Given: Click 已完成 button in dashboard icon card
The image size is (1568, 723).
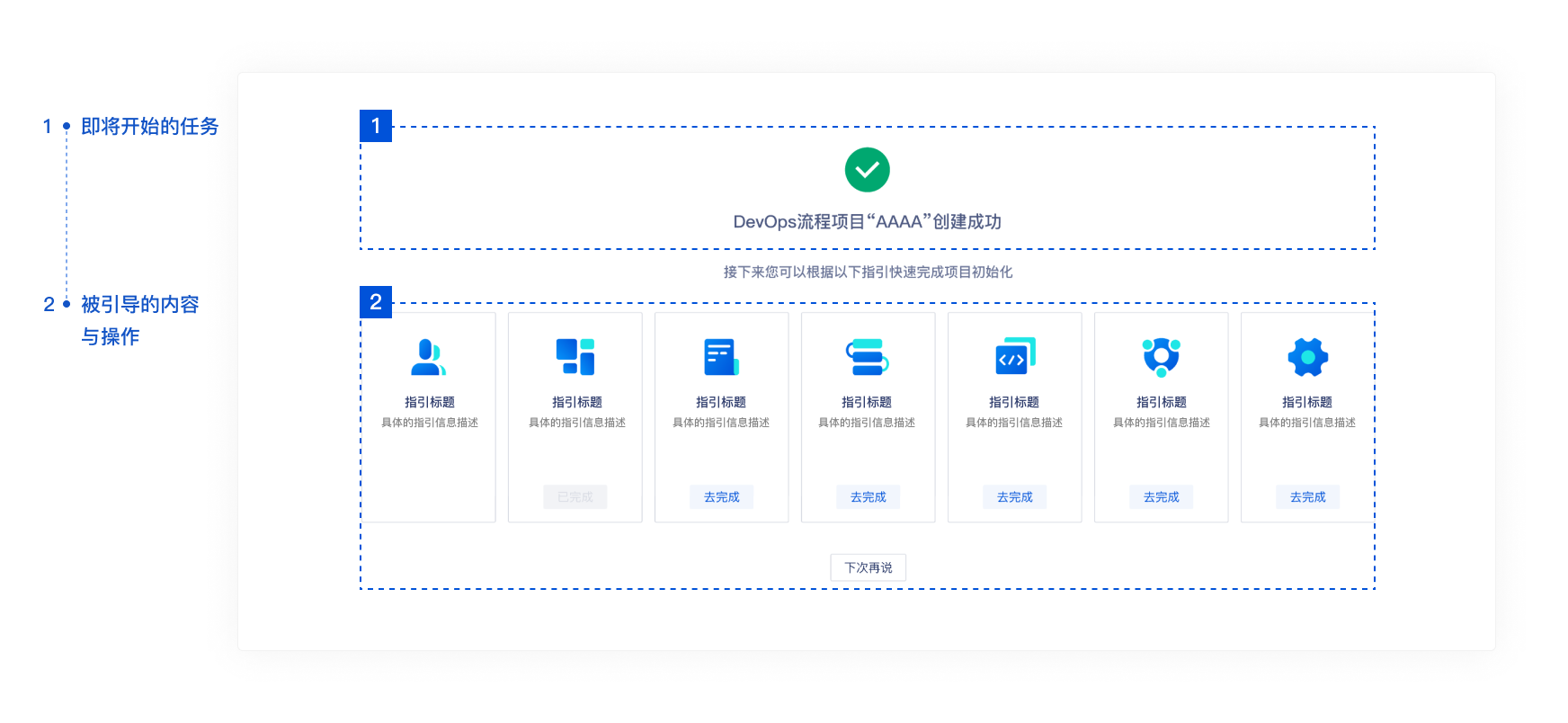Looking at the screenshot, I should point(575,497).
